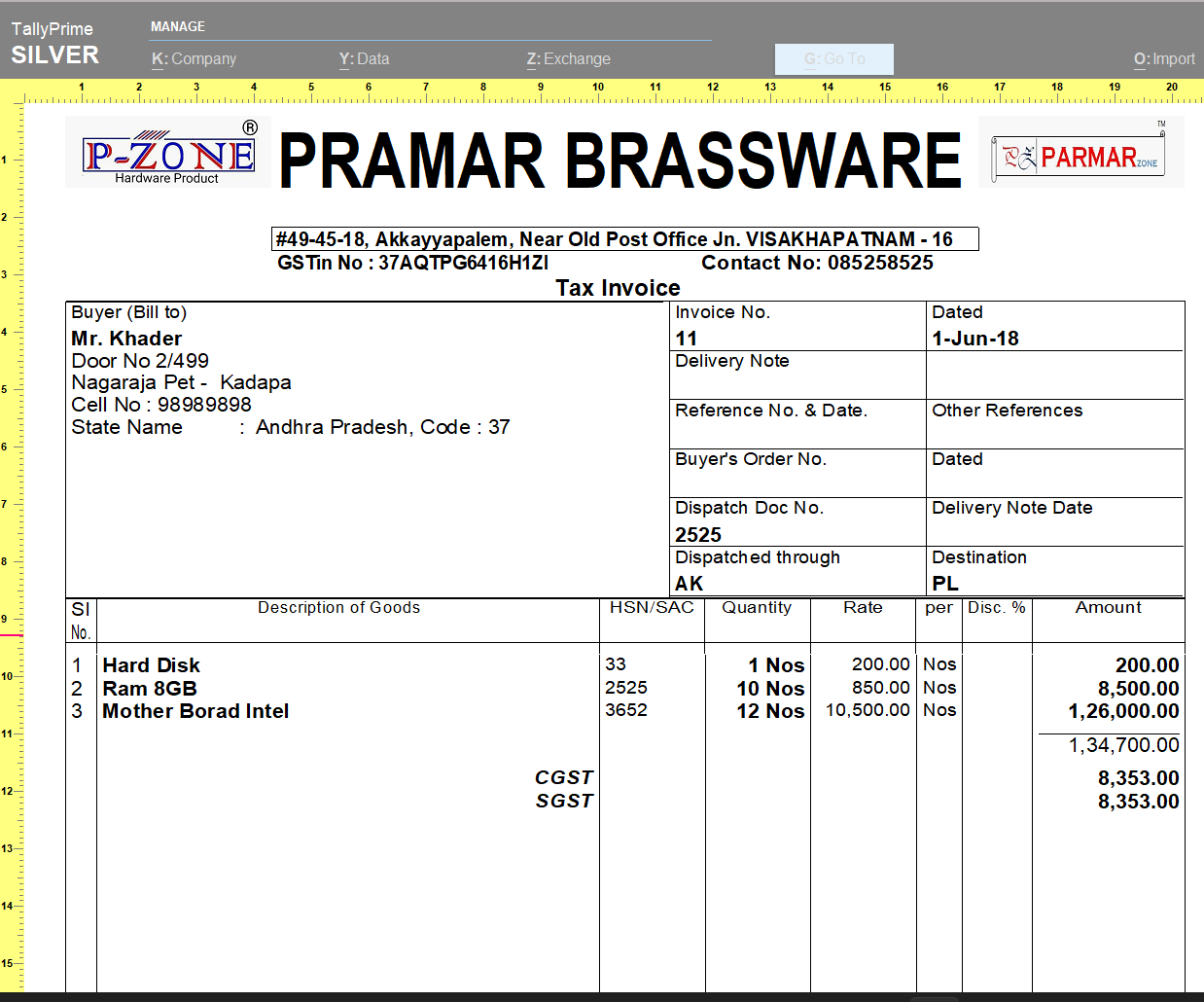Click the Rate column header
This screenshot has height=1002, width=1204.
863,607
